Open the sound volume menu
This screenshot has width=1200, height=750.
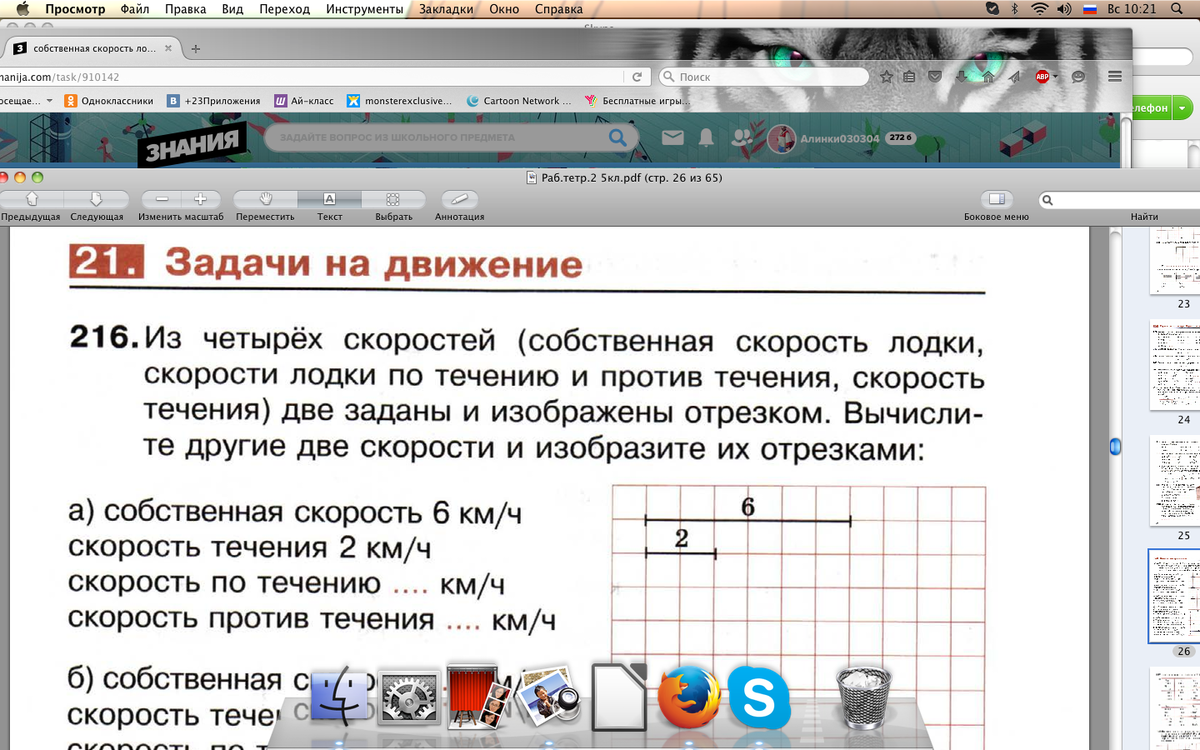point(1064,9)
